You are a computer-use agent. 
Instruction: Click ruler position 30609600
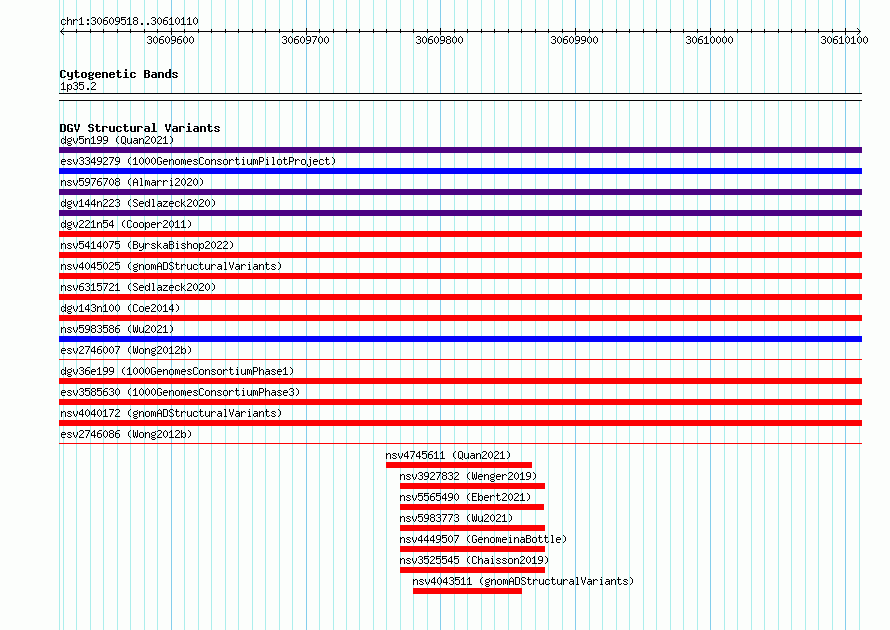point(170,40)
